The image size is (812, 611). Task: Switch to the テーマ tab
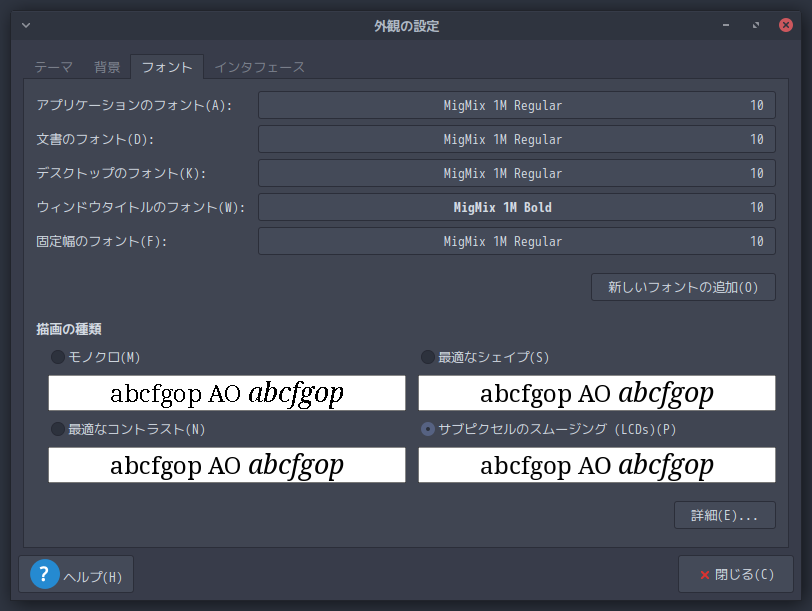51,67
